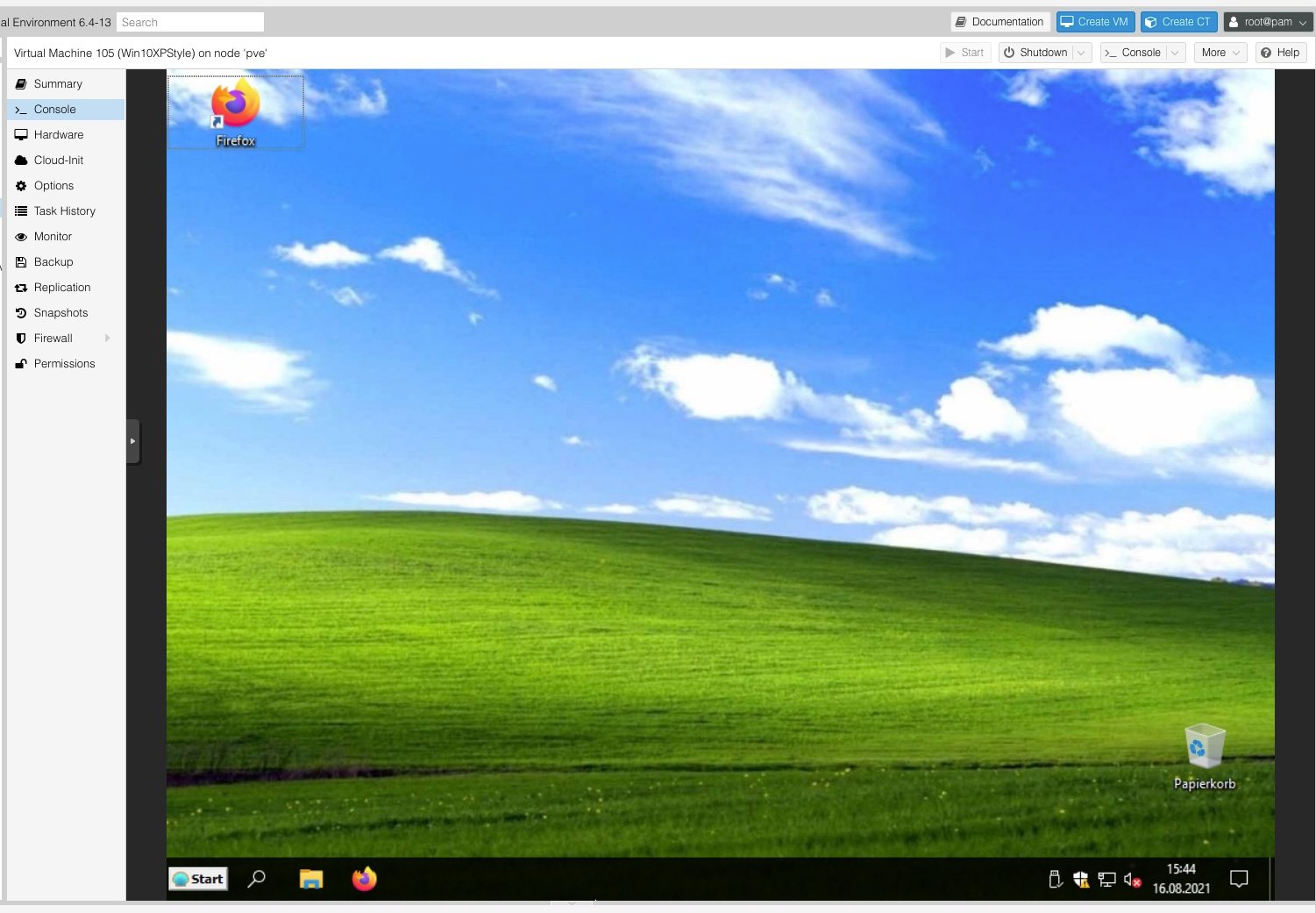Click the USB safely remove tray icon

coord(1056,879)
